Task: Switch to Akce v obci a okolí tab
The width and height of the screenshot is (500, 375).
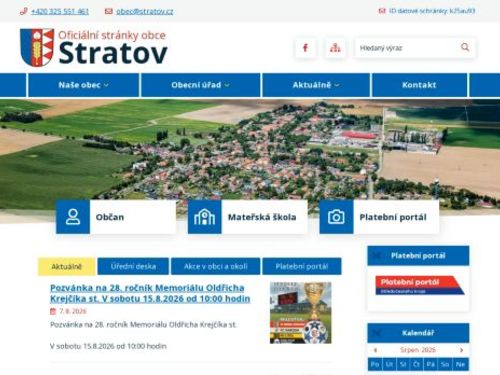Action: pyautogui.click(x=216, y=266)
